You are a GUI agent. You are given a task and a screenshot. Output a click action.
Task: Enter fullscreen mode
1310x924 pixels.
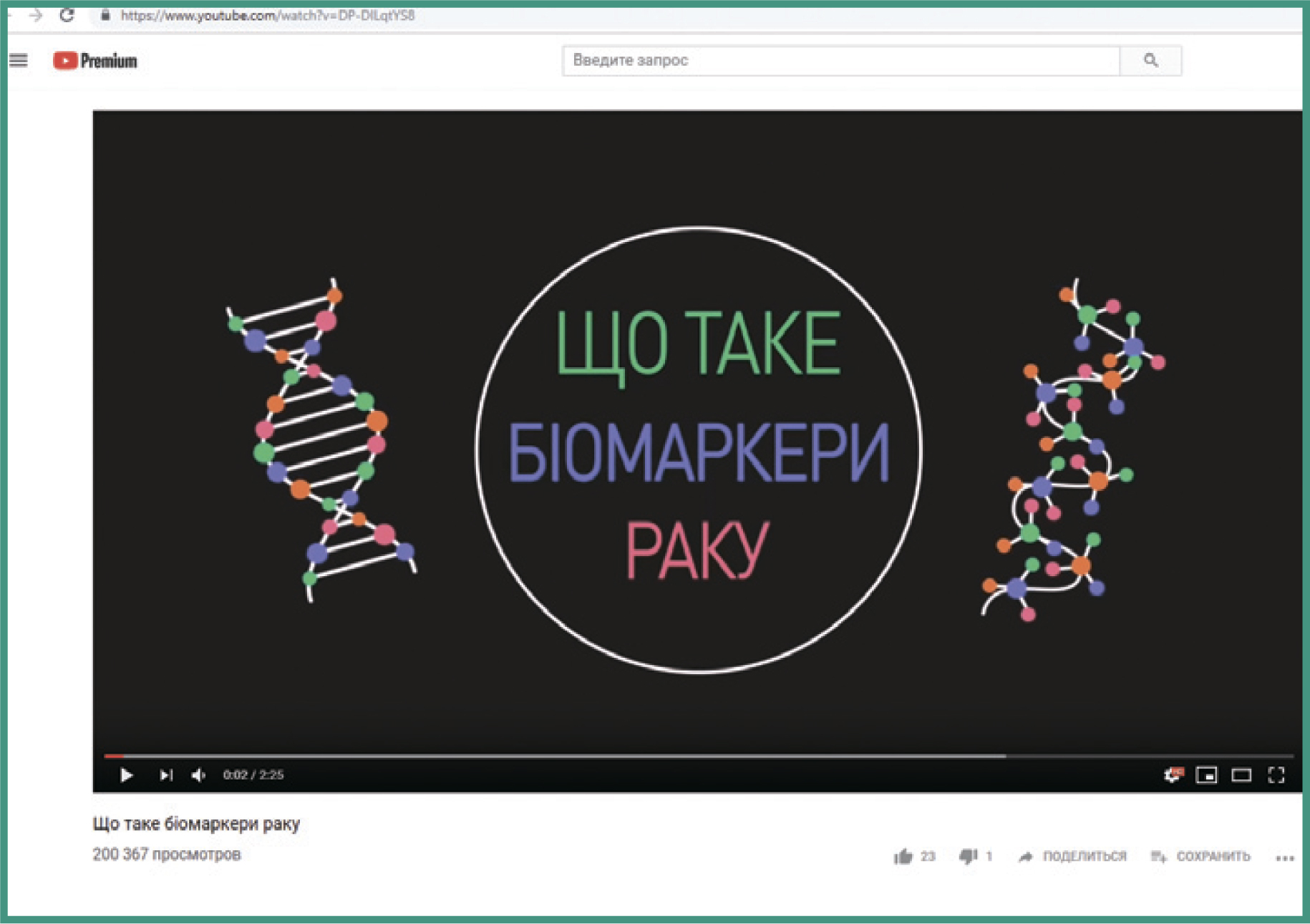[1276, 775]
